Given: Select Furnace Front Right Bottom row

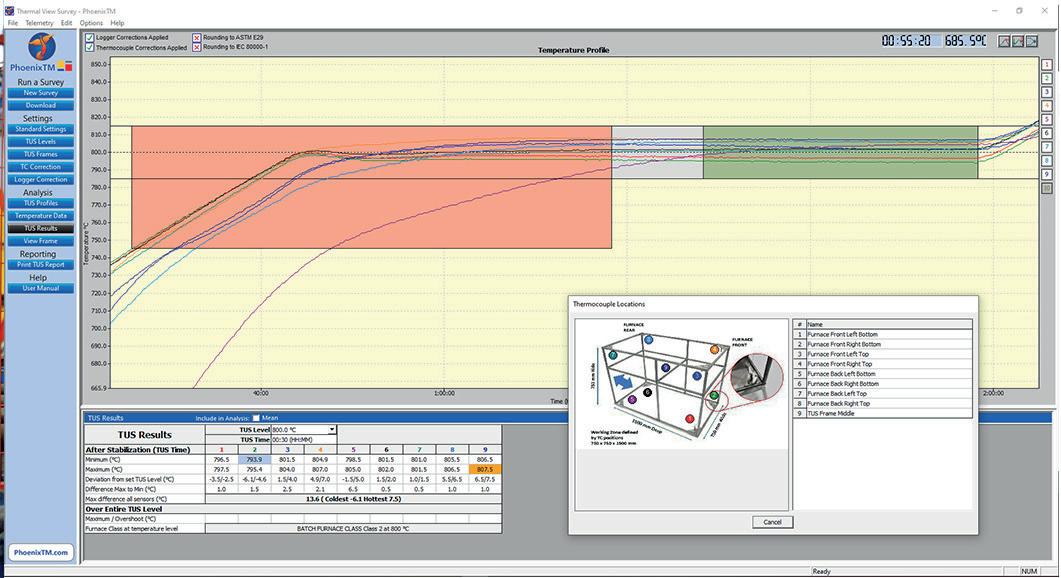Looking at the screenshot, I should (x=882, y=344).
